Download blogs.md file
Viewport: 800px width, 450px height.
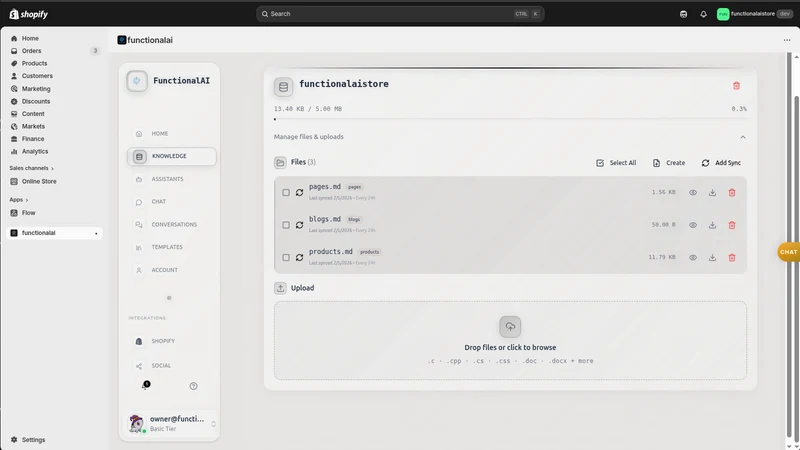[712, 225]
